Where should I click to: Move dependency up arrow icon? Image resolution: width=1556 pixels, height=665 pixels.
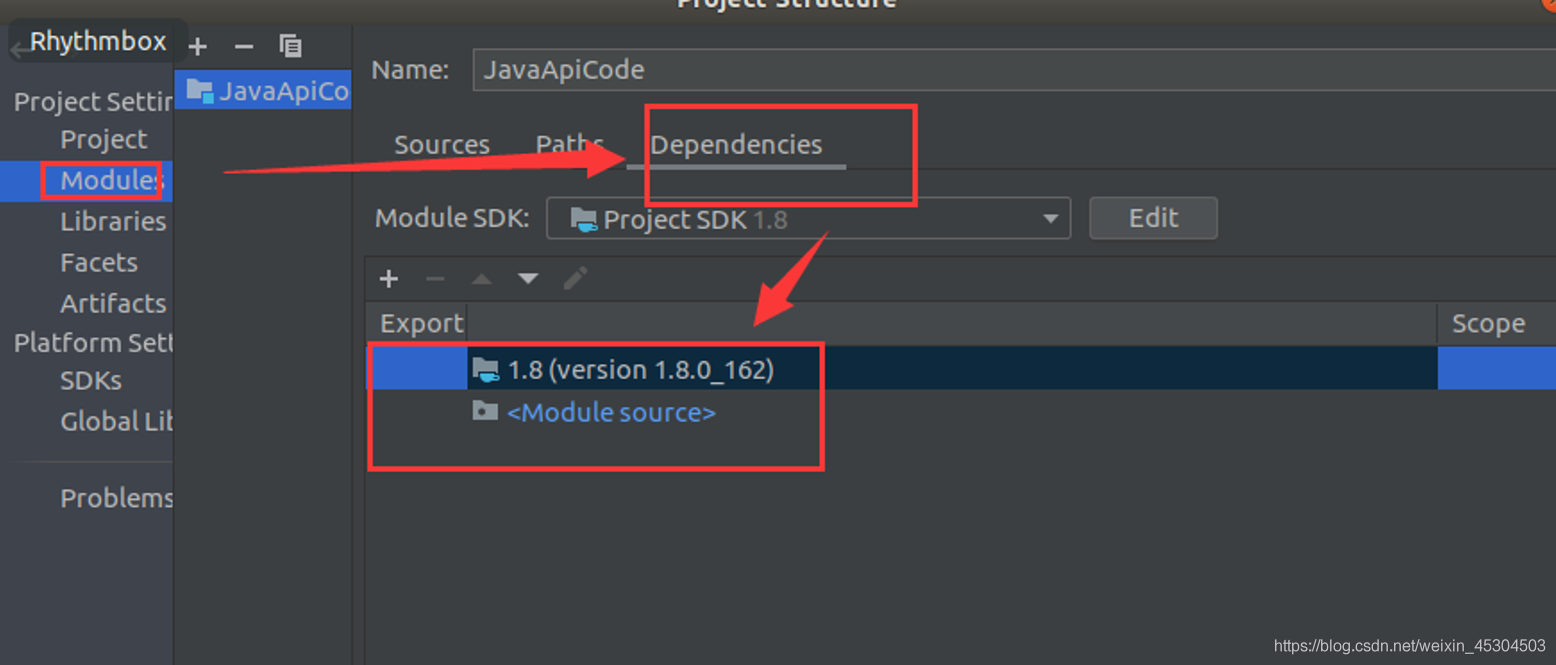482,279
